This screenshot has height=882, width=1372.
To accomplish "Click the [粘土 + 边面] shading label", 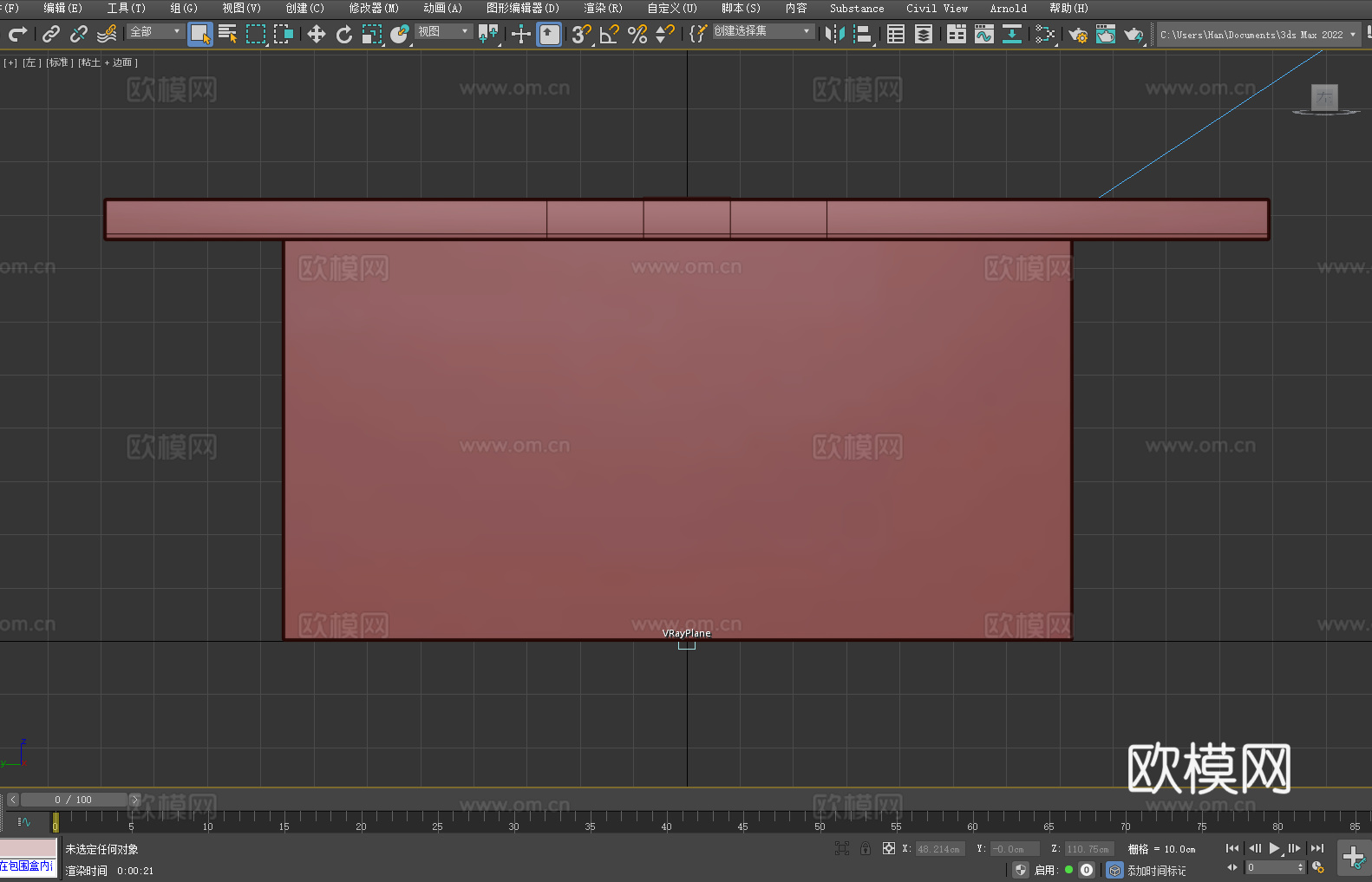I will pyautogui.click(x=108, y=62).
